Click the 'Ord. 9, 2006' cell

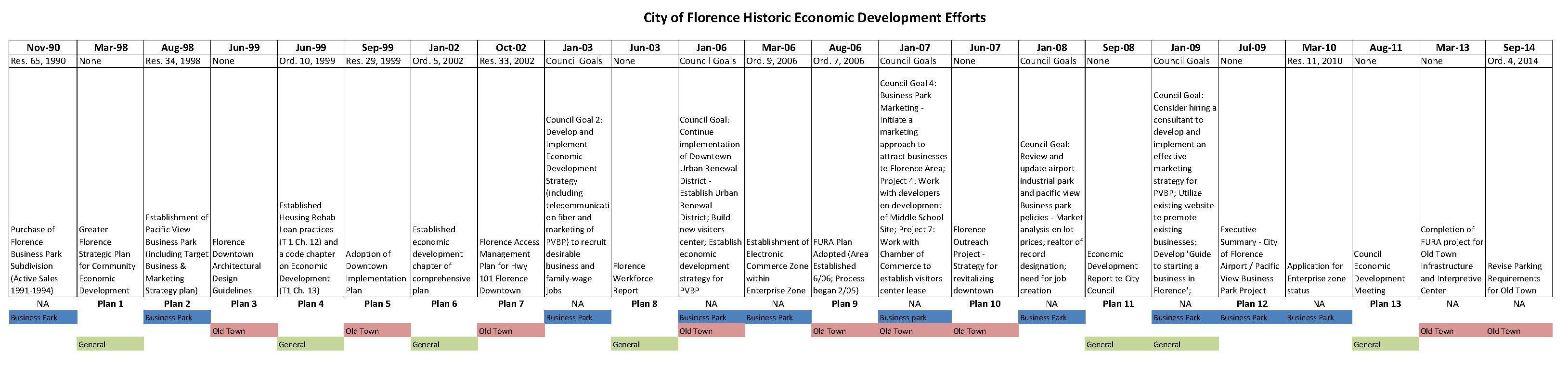(778, 61)
